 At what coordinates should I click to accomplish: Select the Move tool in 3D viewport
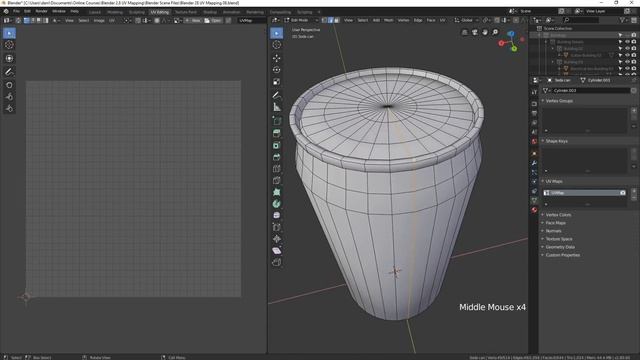point(277,58)
